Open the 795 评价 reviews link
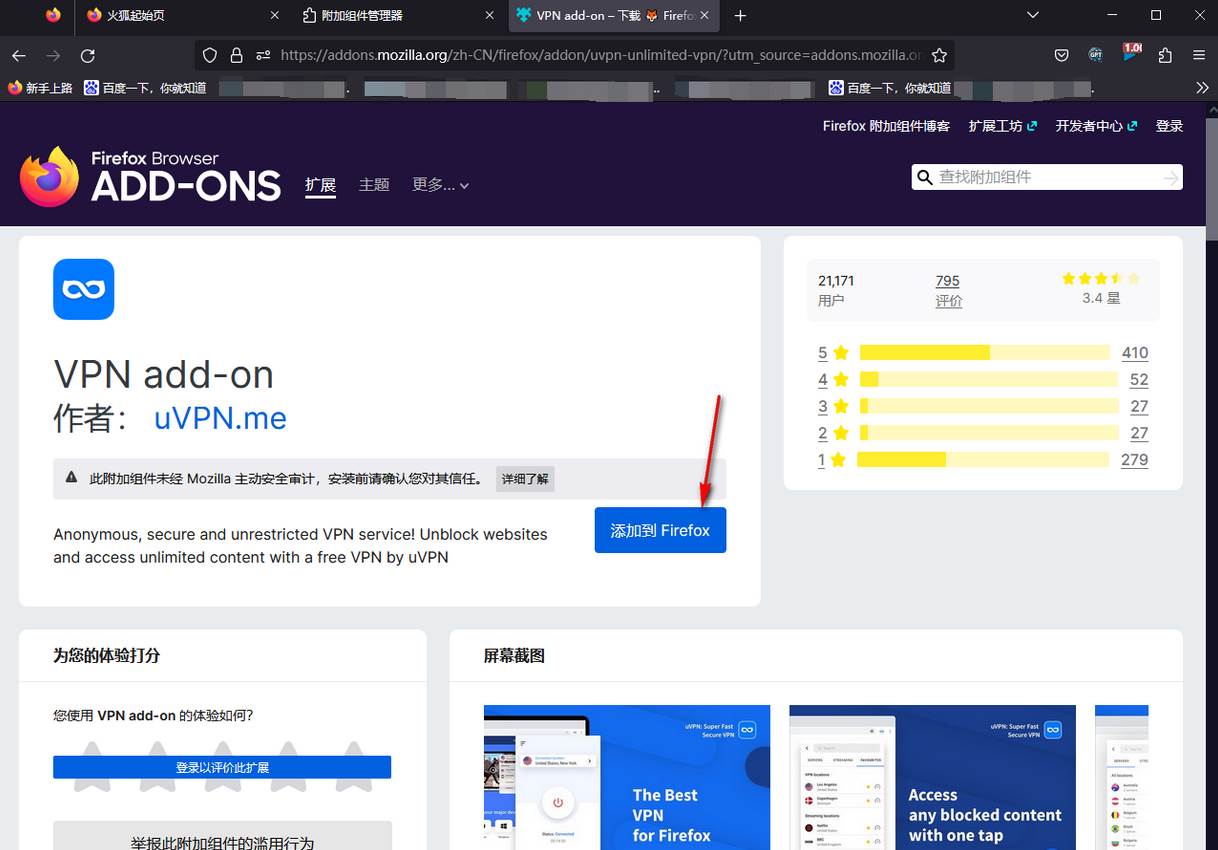The height and width of the screenshot is (850, 1218). [948, 290]
